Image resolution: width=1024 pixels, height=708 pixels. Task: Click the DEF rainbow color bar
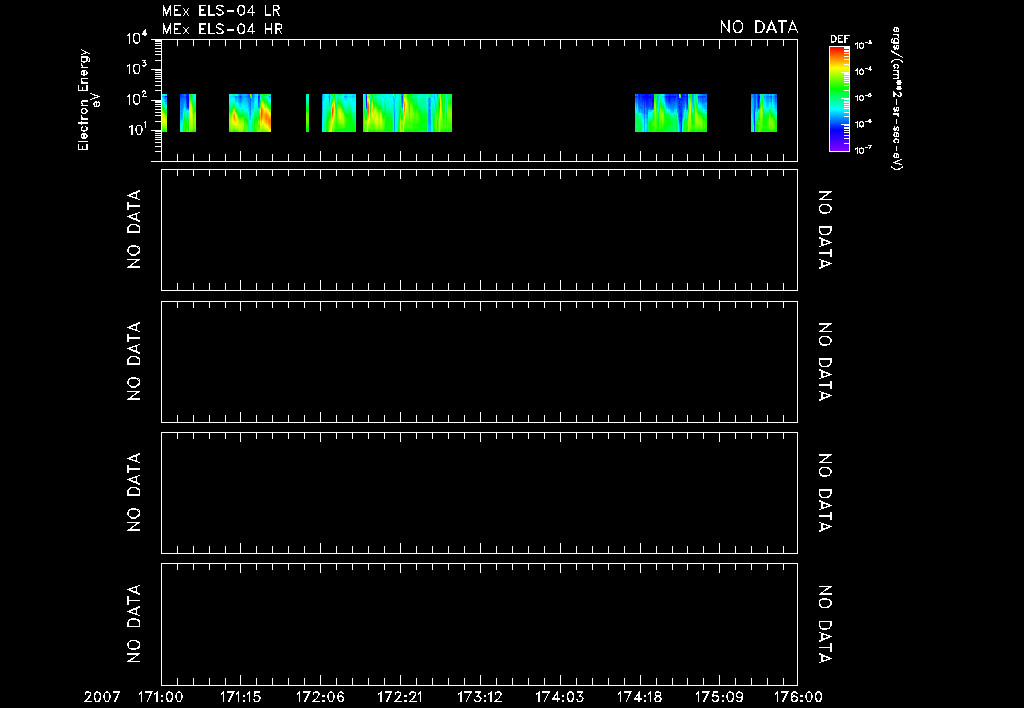839,99
